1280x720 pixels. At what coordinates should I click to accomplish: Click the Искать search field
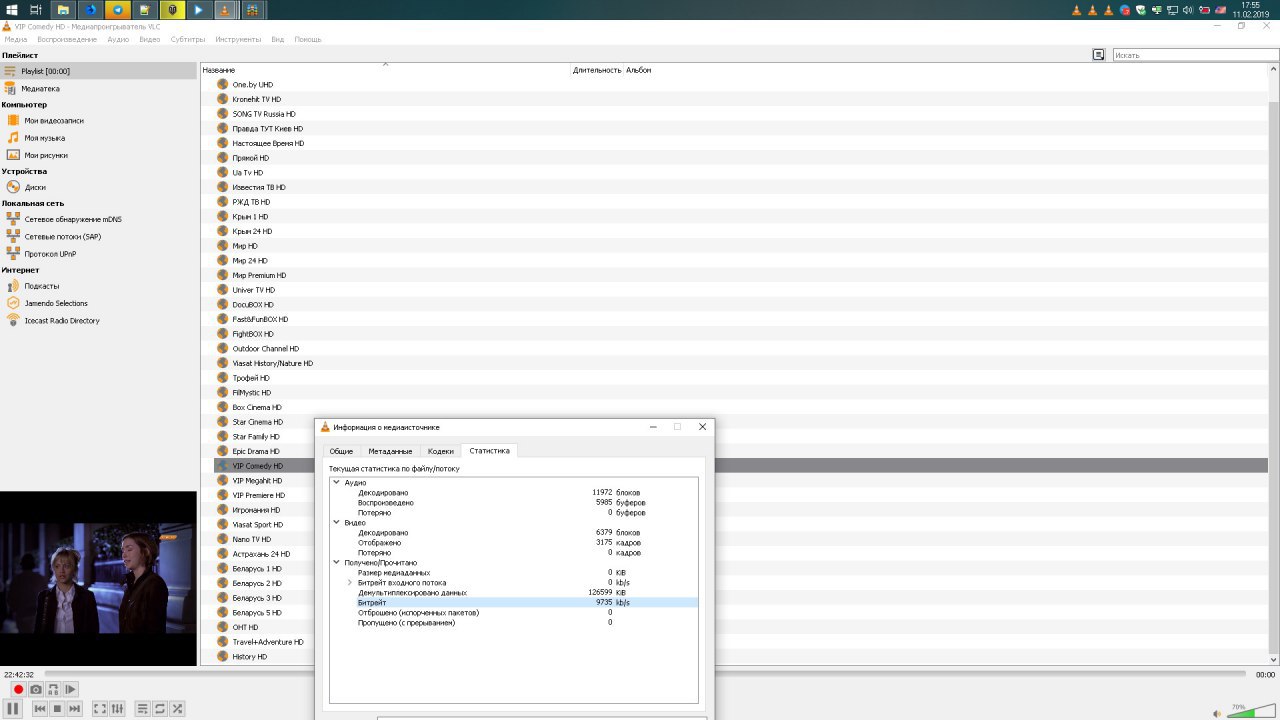tap(1195, 55)
